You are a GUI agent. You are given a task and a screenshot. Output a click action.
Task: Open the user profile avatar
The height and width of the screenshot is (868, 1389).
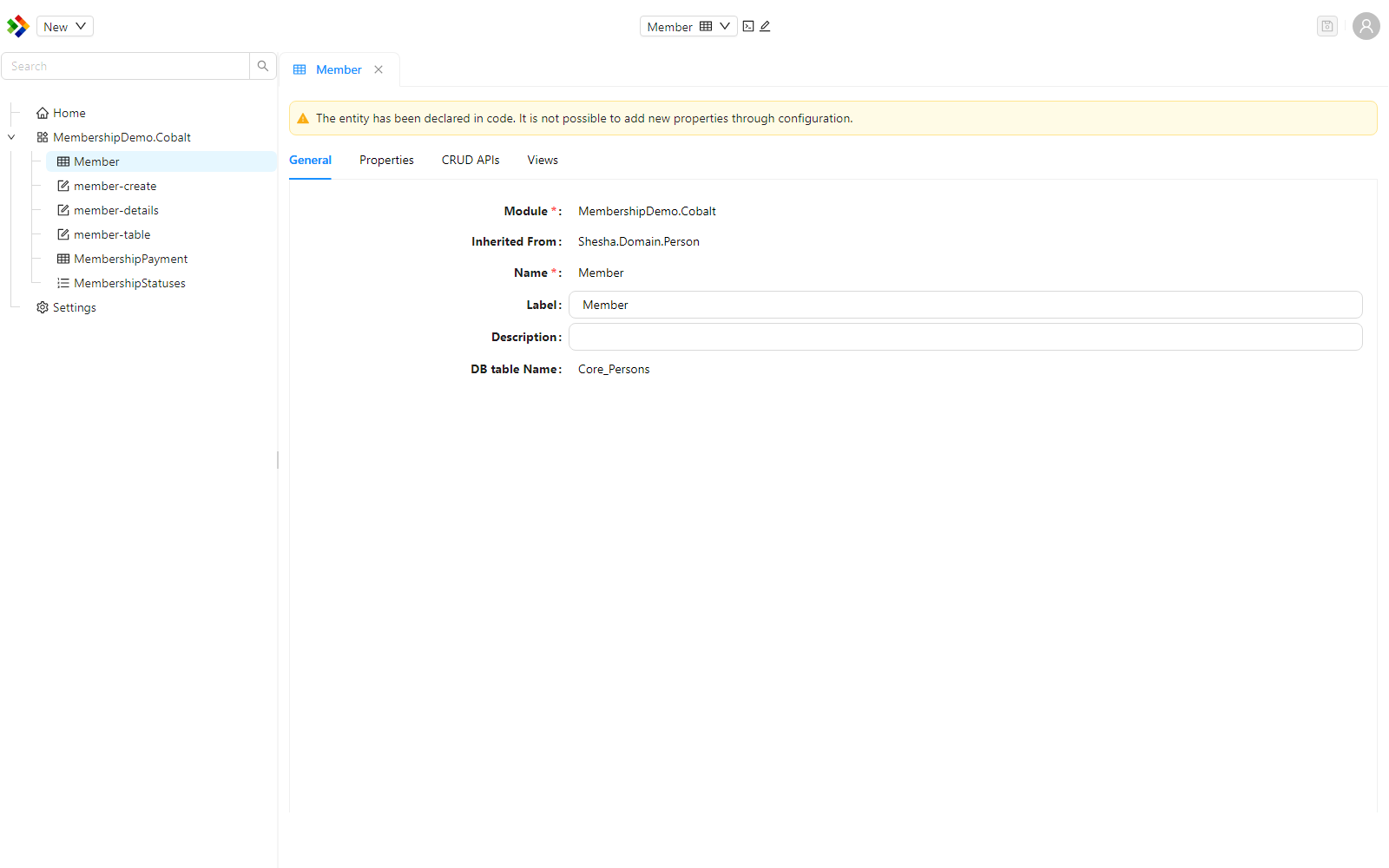click(1366, 26)
